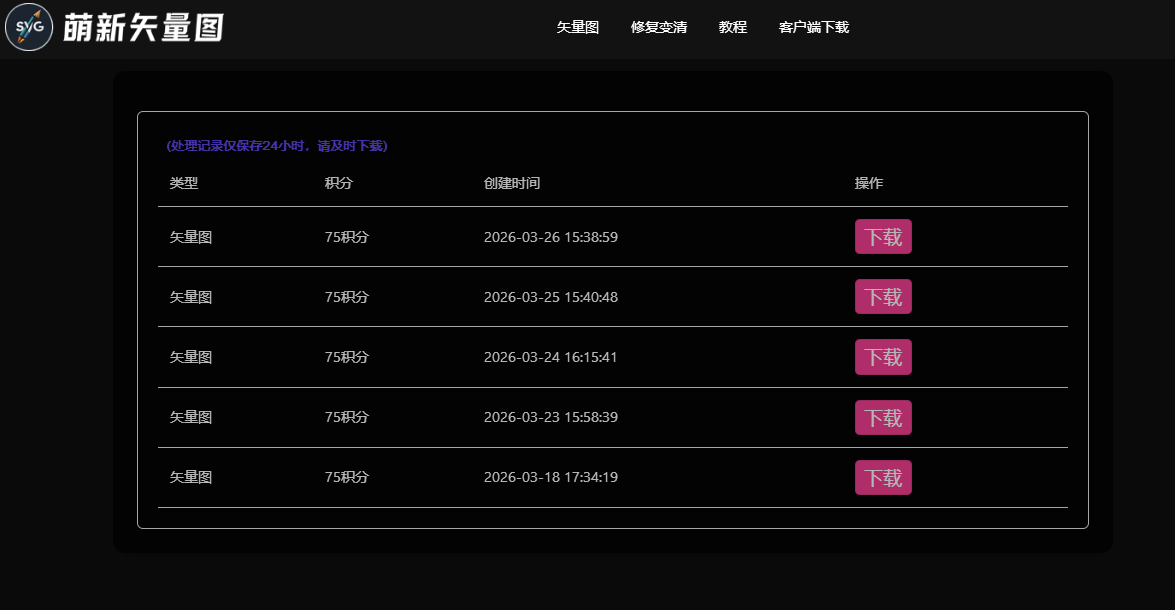
Task: Open the 矢量图 navigation menu item
Action: click(577, 28)
